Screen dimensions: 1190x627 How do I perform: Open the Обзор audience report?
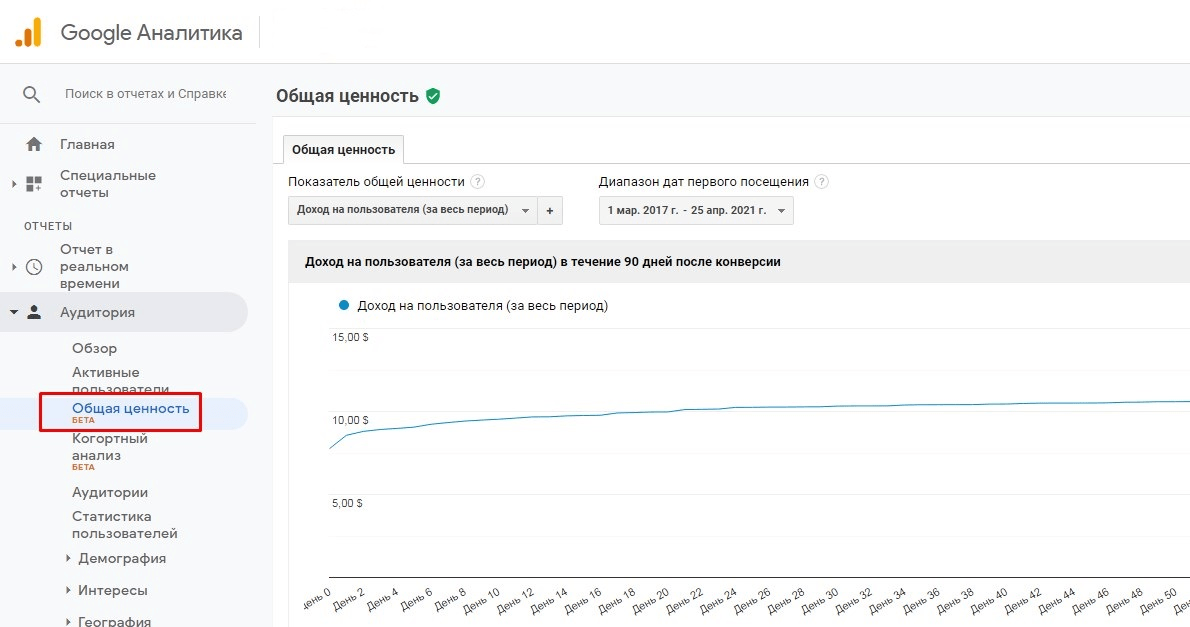coord(94,348)
